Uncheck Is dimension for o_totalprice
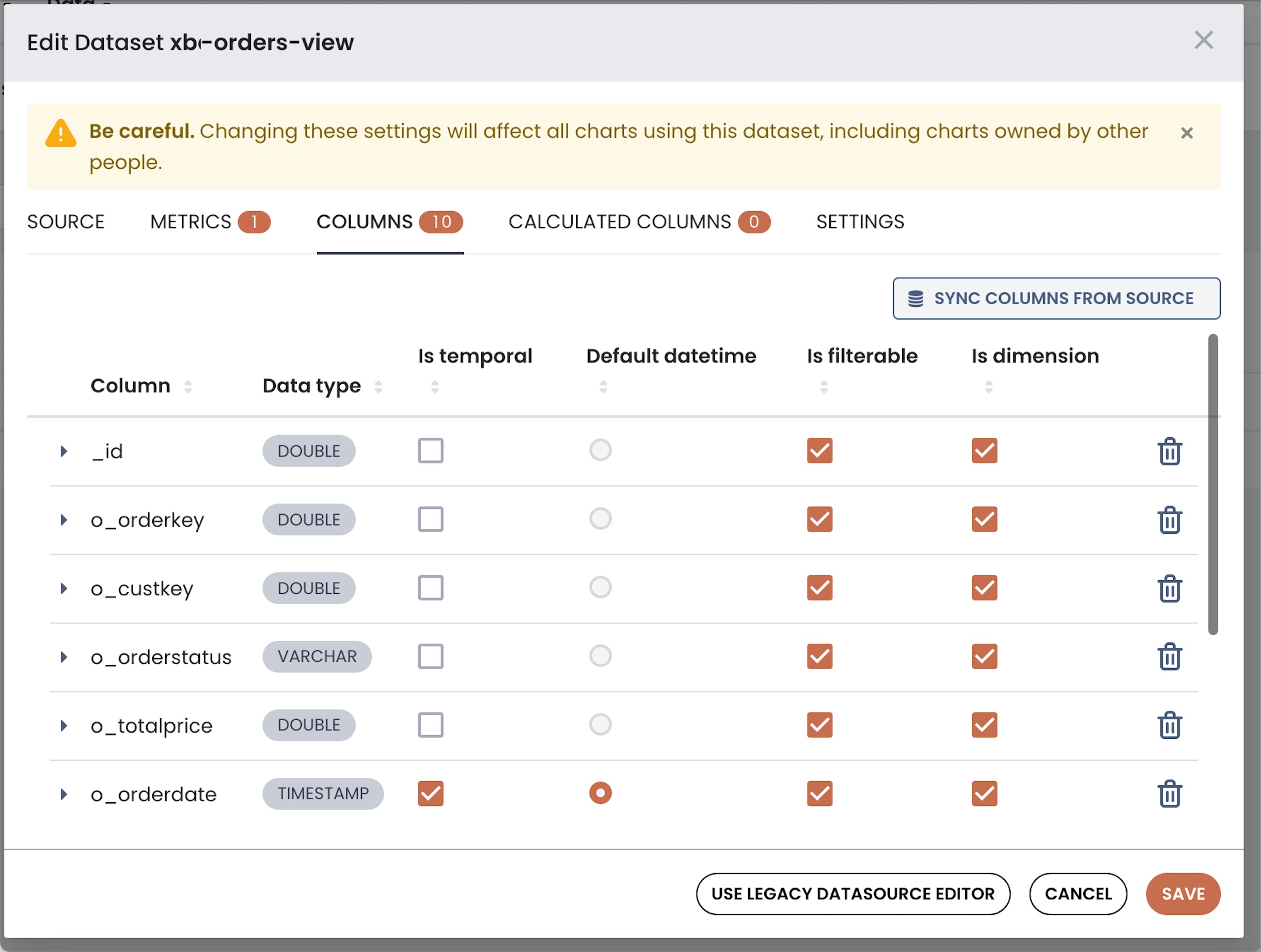1261x952 pixels. pos(984,724)
